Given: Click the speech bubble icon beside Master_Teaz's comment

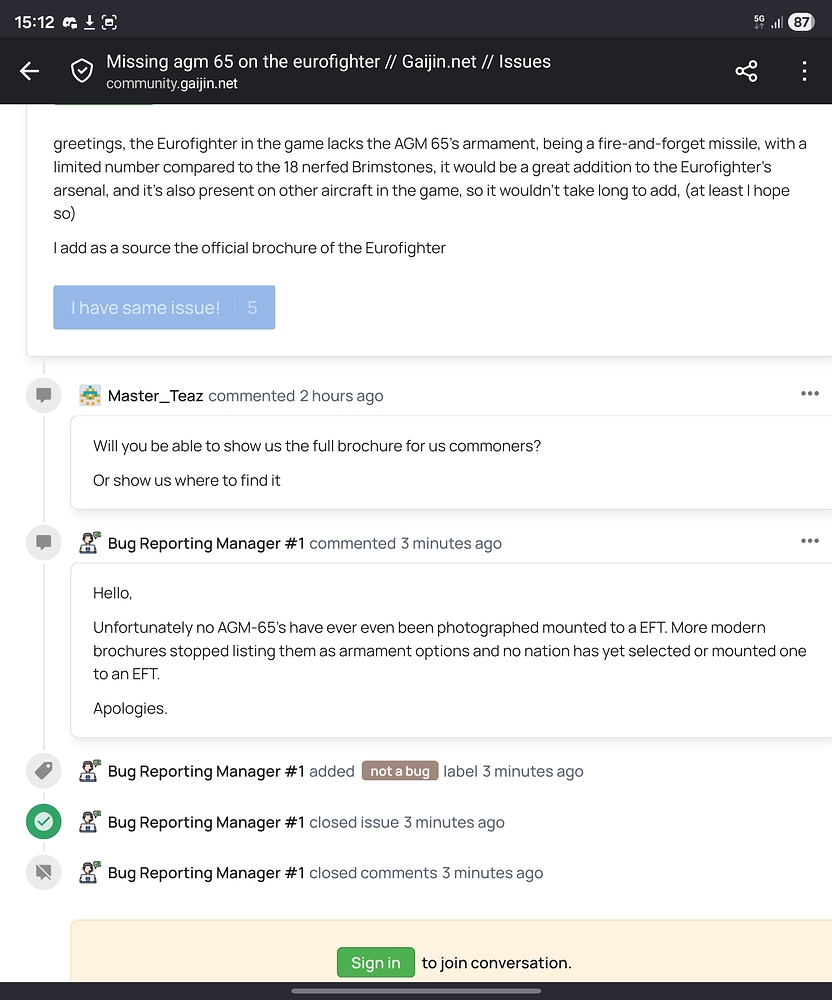Looking at the screenshot, I should click(43, 395).
